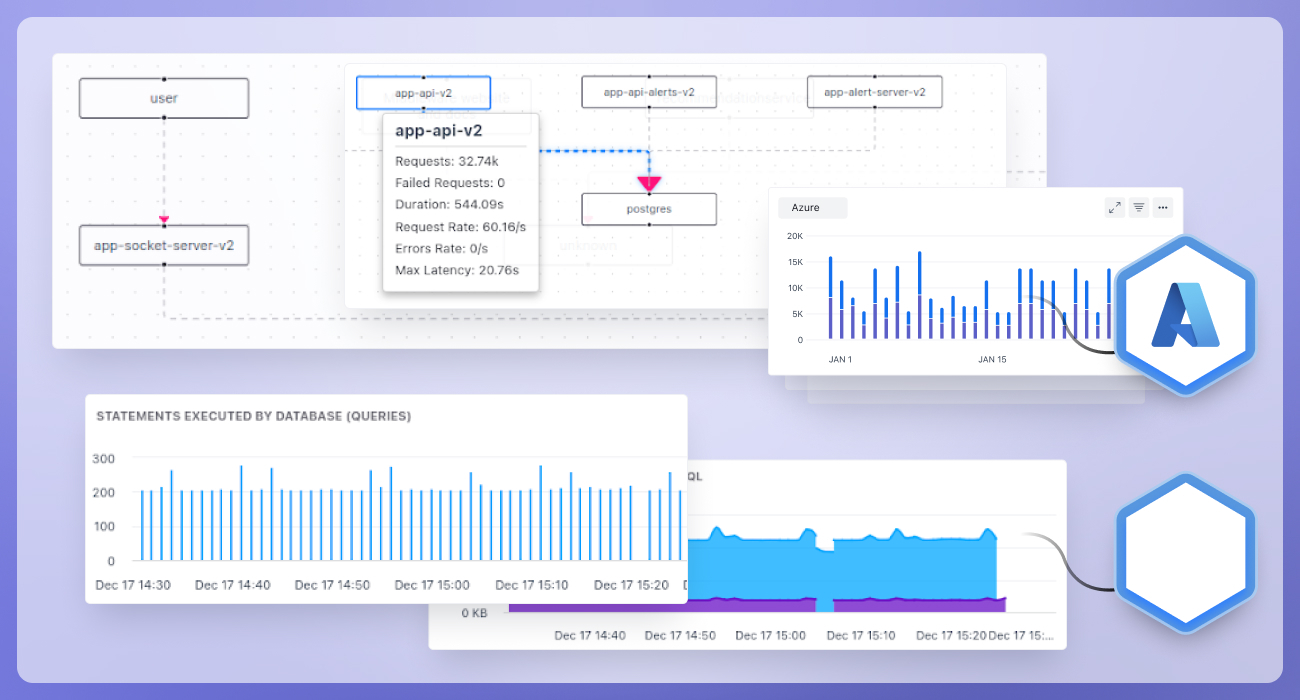Open the more options (ellipsis) menu on Azure panel
Image resolution: width=1300 pixels, height=700 pixels.
point(1163,207)
